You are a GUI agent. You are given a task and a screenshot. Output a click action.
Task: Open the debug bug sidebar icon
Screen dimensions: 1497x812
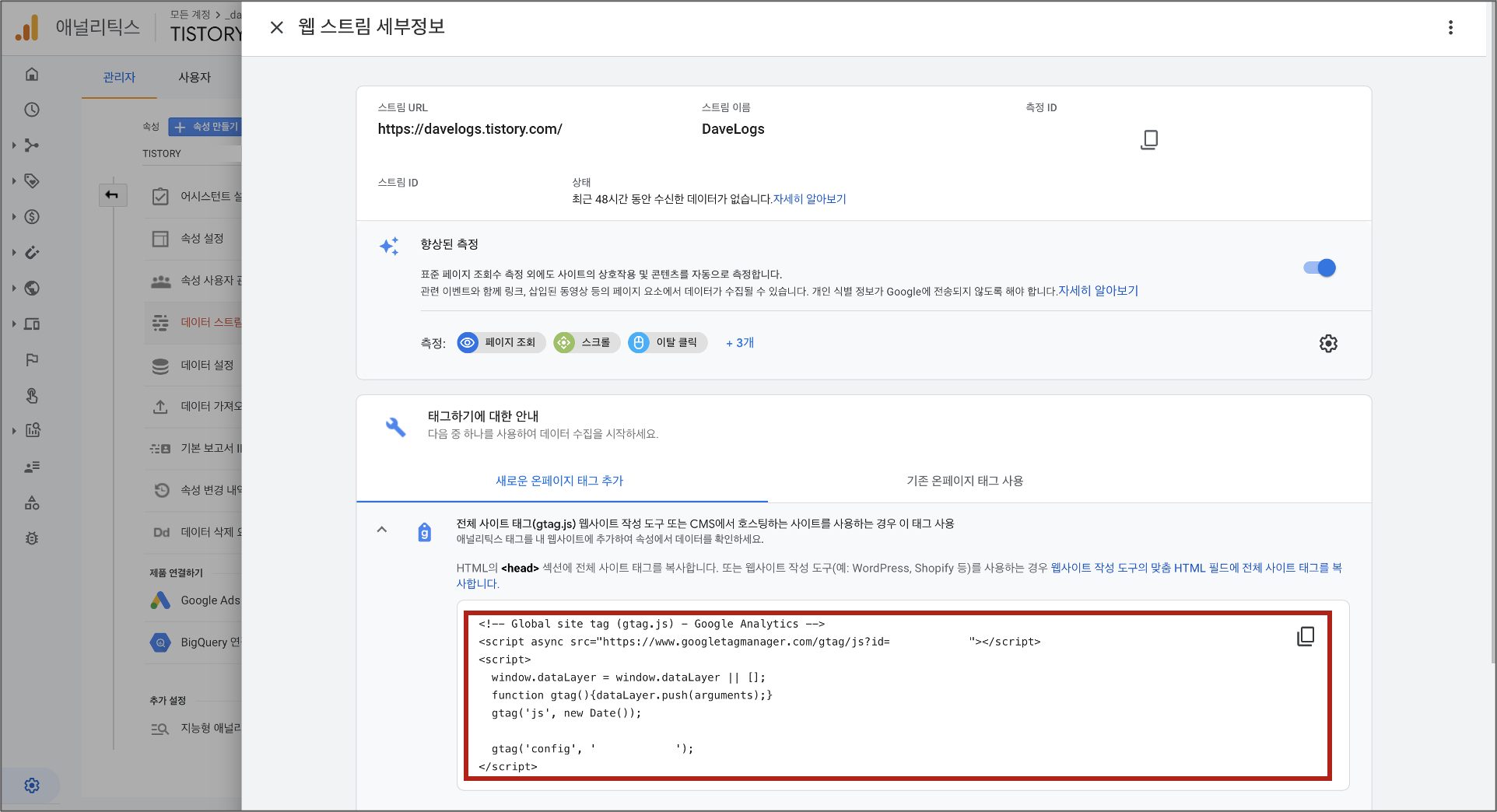pos(32,538)
